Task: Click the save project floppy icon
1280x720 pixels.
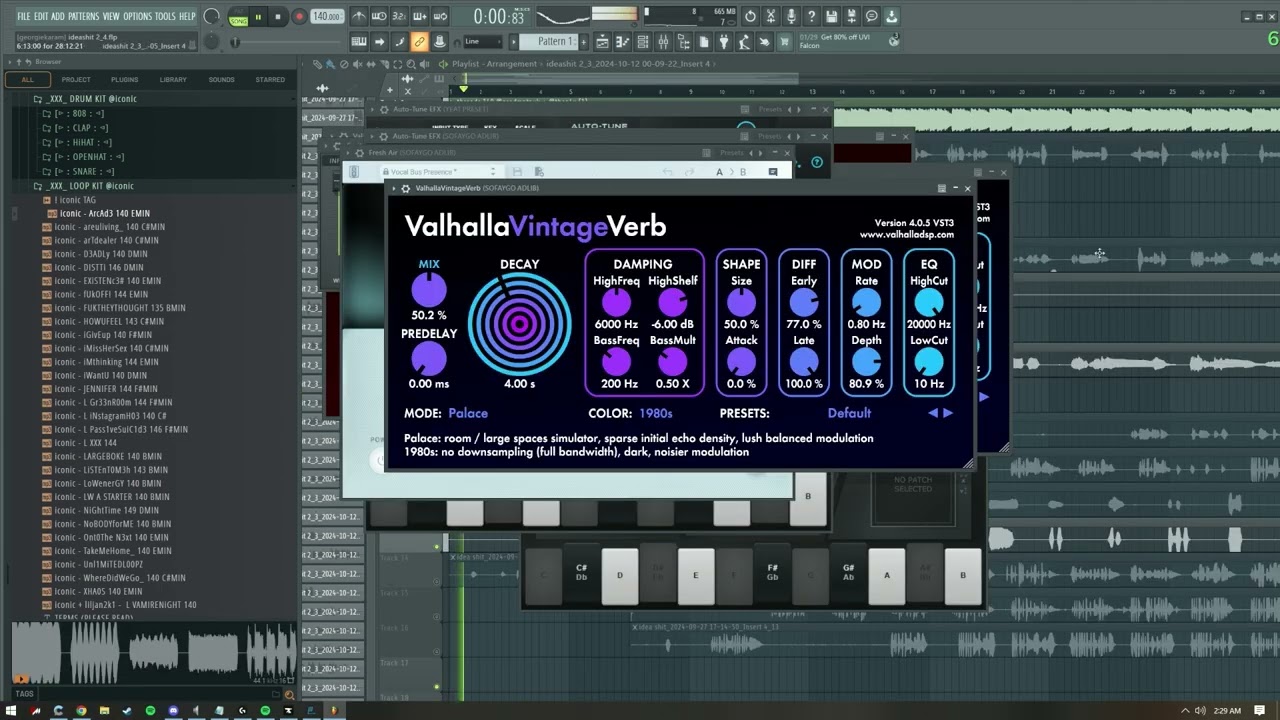Action: [830, 16]
